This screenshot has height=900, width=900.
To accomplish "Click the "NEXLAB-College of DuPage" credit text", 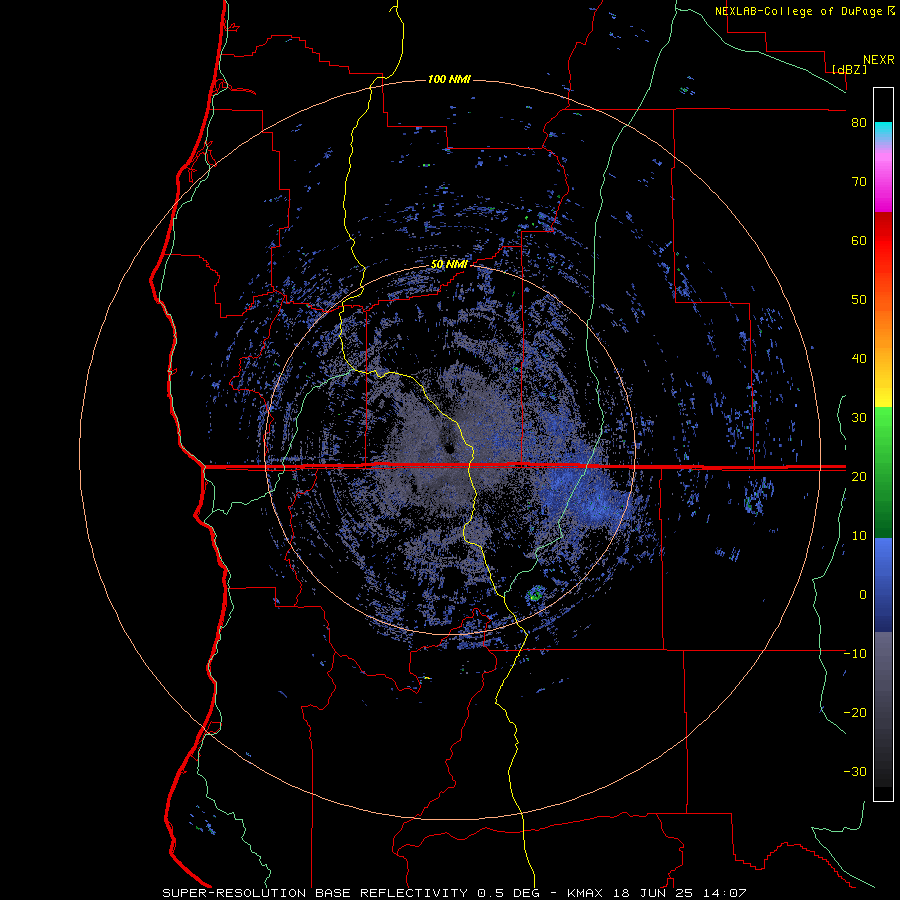I will 798,11.
